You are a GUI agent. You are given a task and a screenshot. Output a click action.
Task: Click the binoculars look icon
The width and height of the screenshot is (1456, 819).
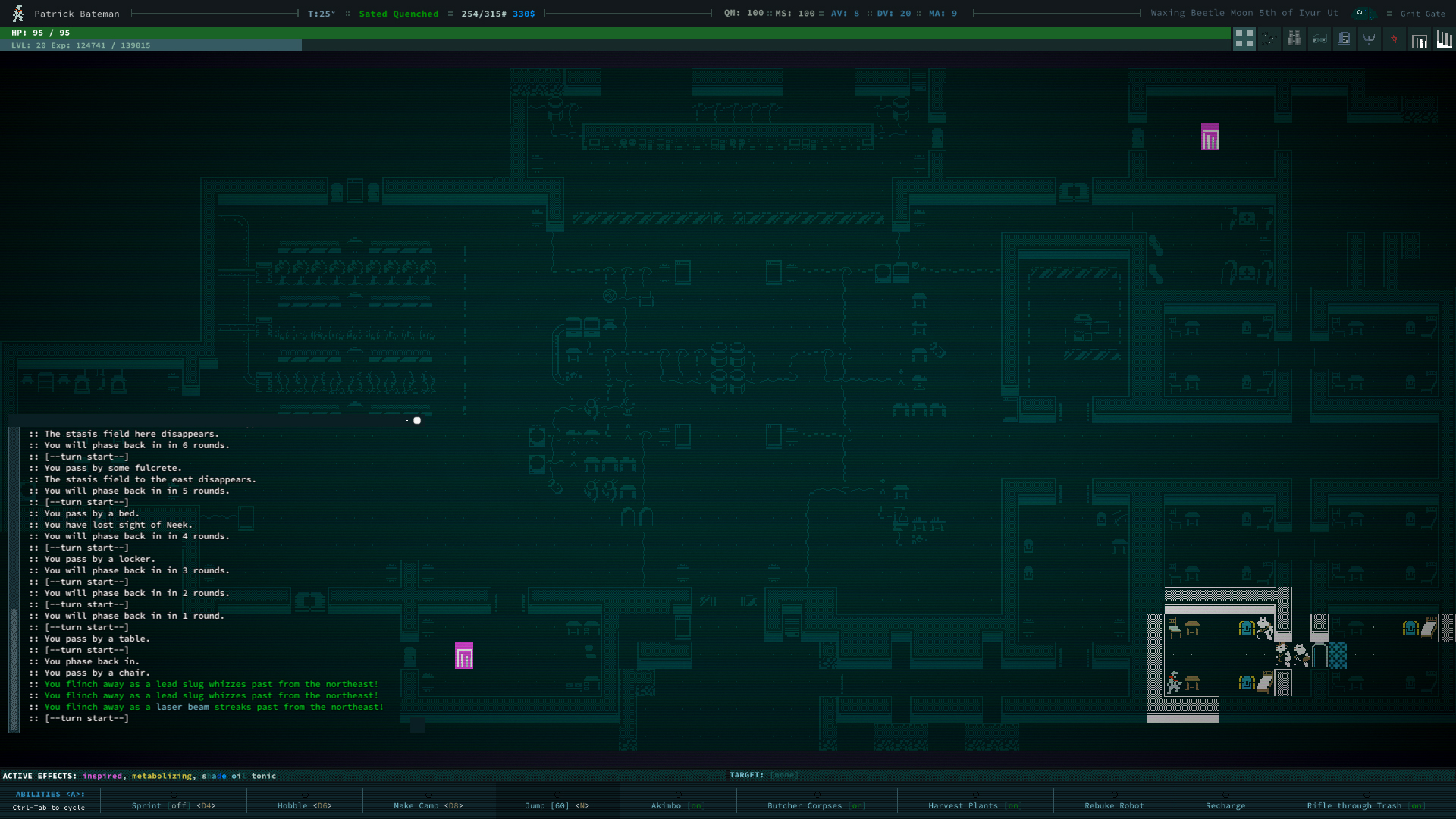point(1294,39)
